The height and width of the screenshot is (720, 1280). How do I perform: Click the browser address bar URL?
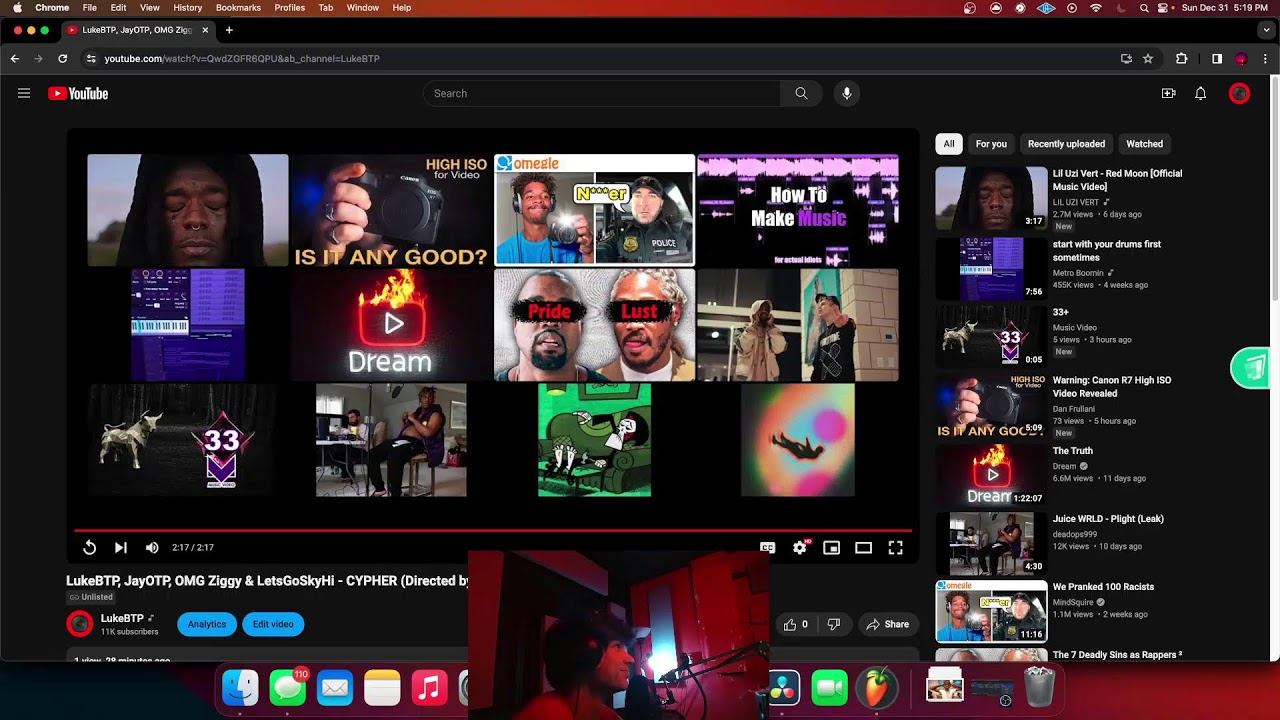242,58
